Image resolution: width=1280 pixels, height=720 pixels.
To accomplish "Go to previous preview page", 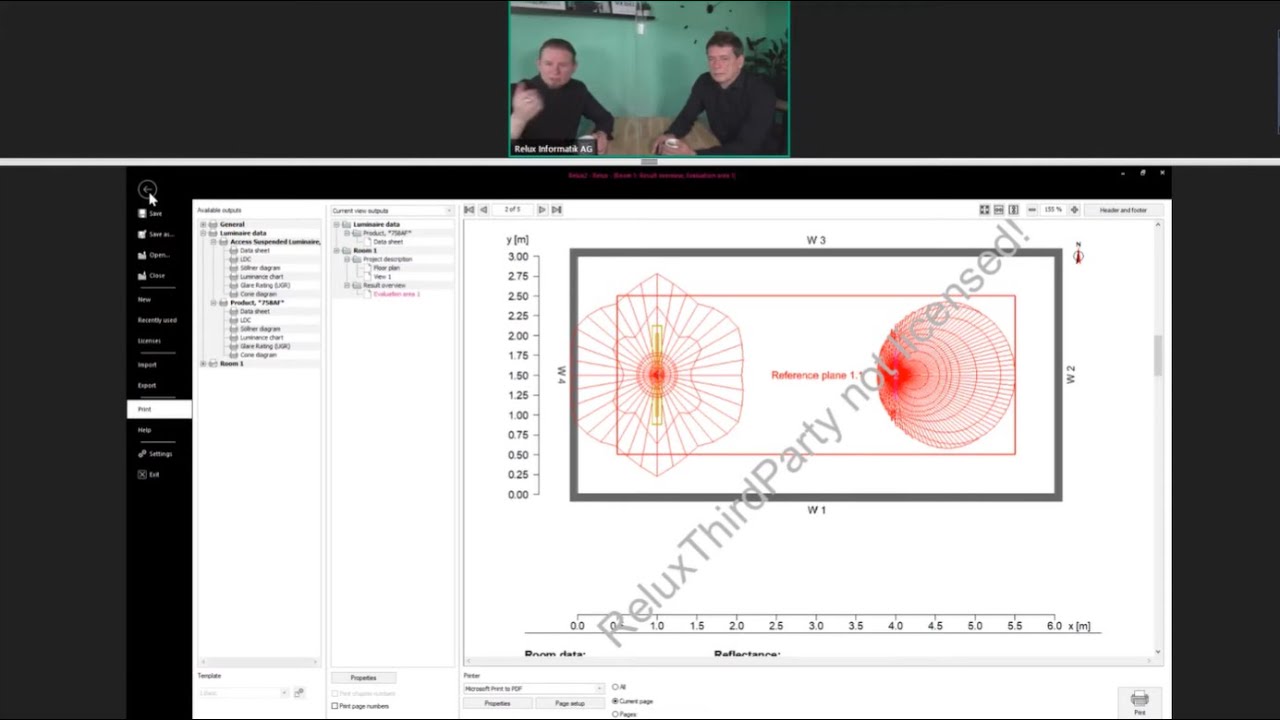I will coord(484,210).
